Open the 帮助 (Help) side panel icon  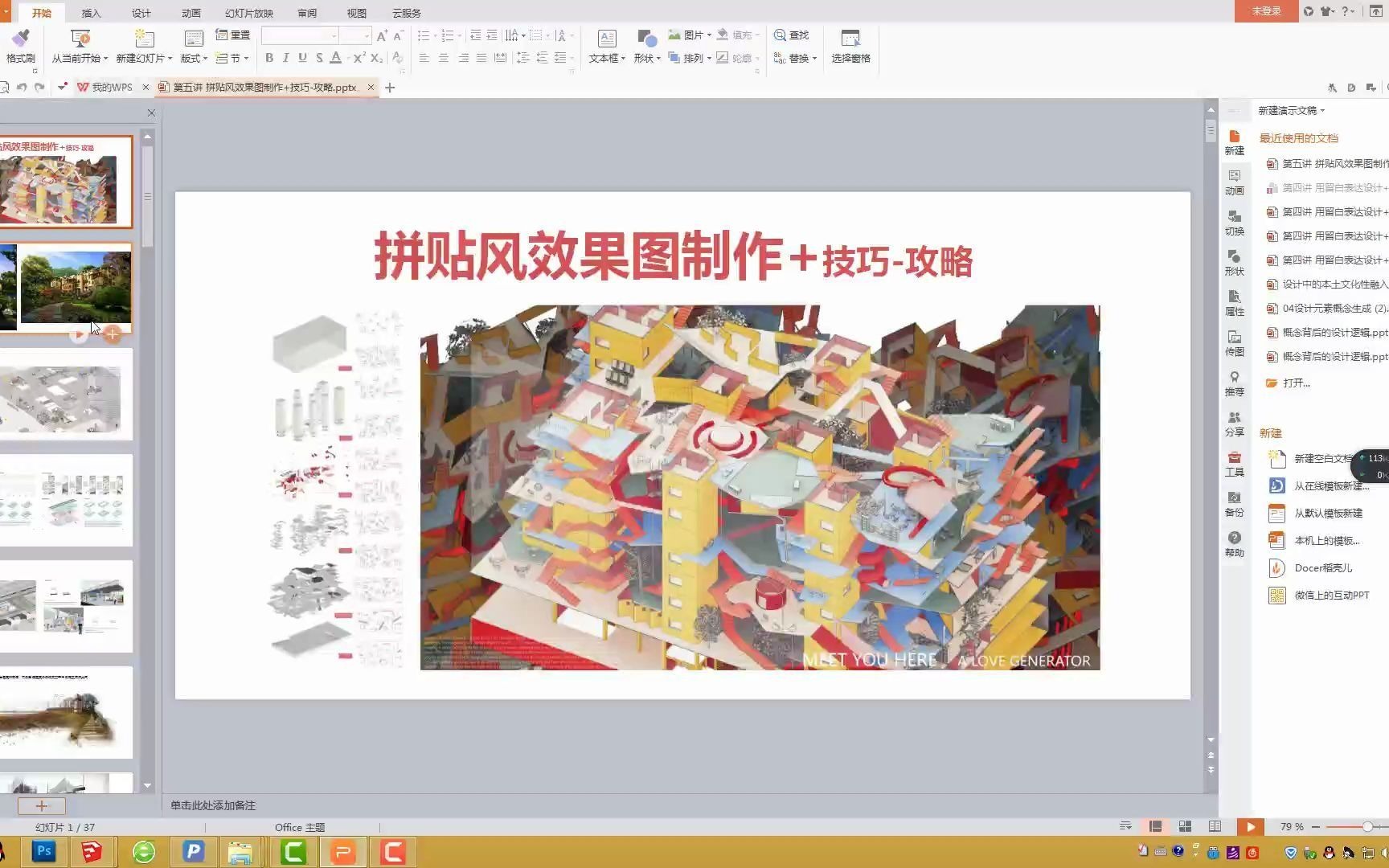[1235, 544]
